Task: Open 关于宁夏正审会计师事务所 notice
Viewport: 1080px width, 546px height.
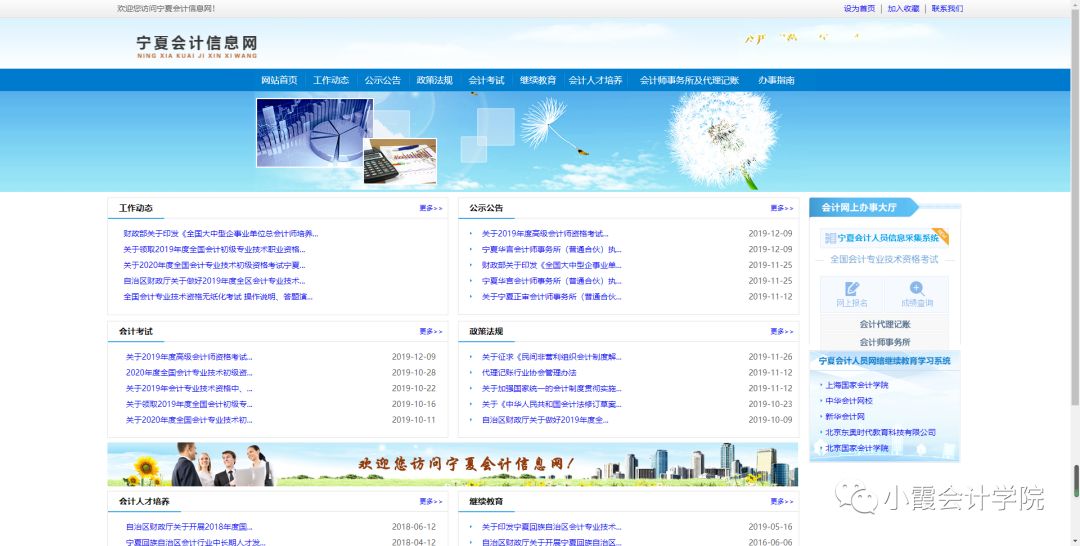Action: pos(551,297)
